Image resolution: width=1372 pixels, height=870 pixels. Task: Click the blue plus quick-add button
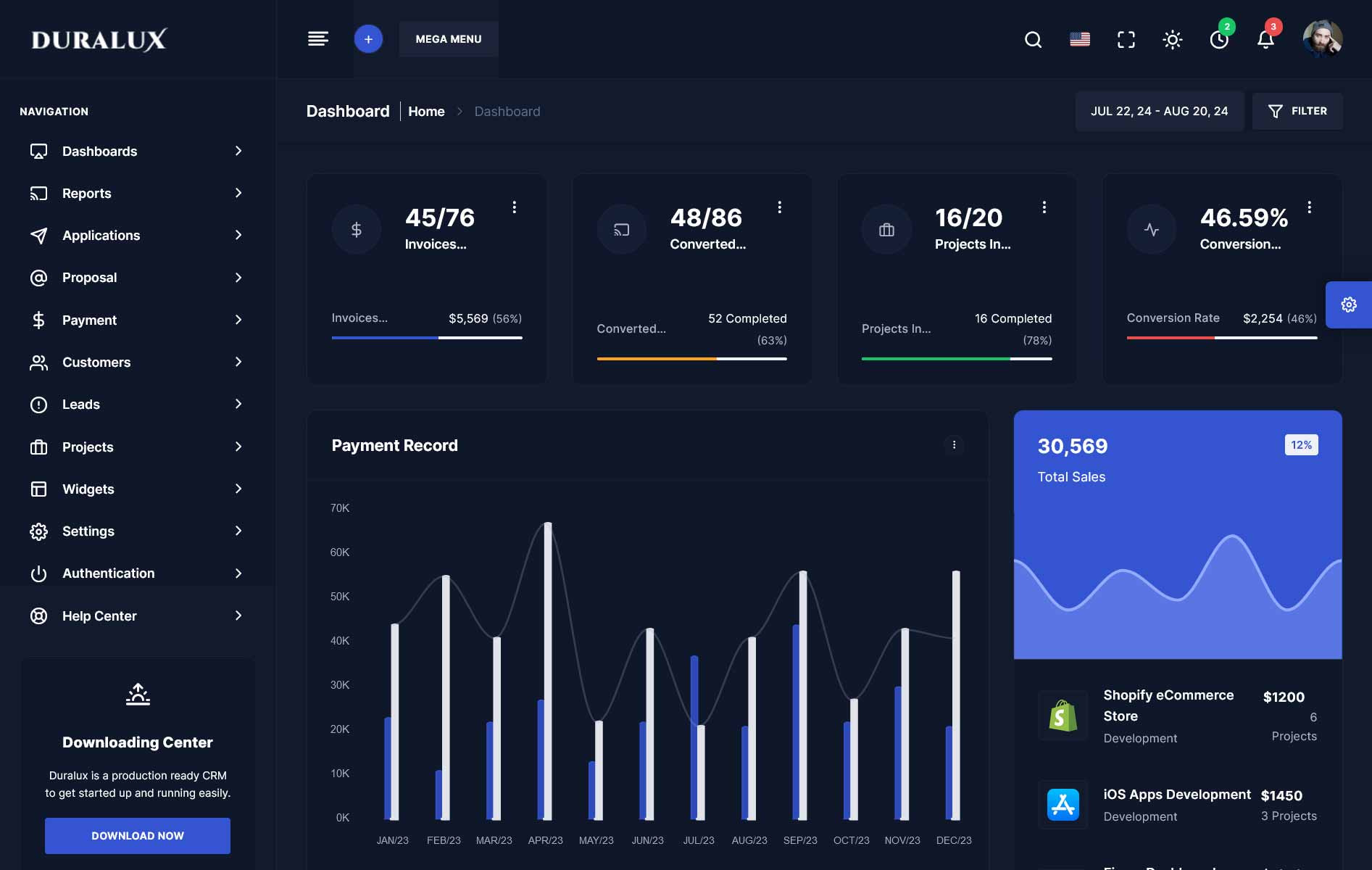click(x=368, y=39)
